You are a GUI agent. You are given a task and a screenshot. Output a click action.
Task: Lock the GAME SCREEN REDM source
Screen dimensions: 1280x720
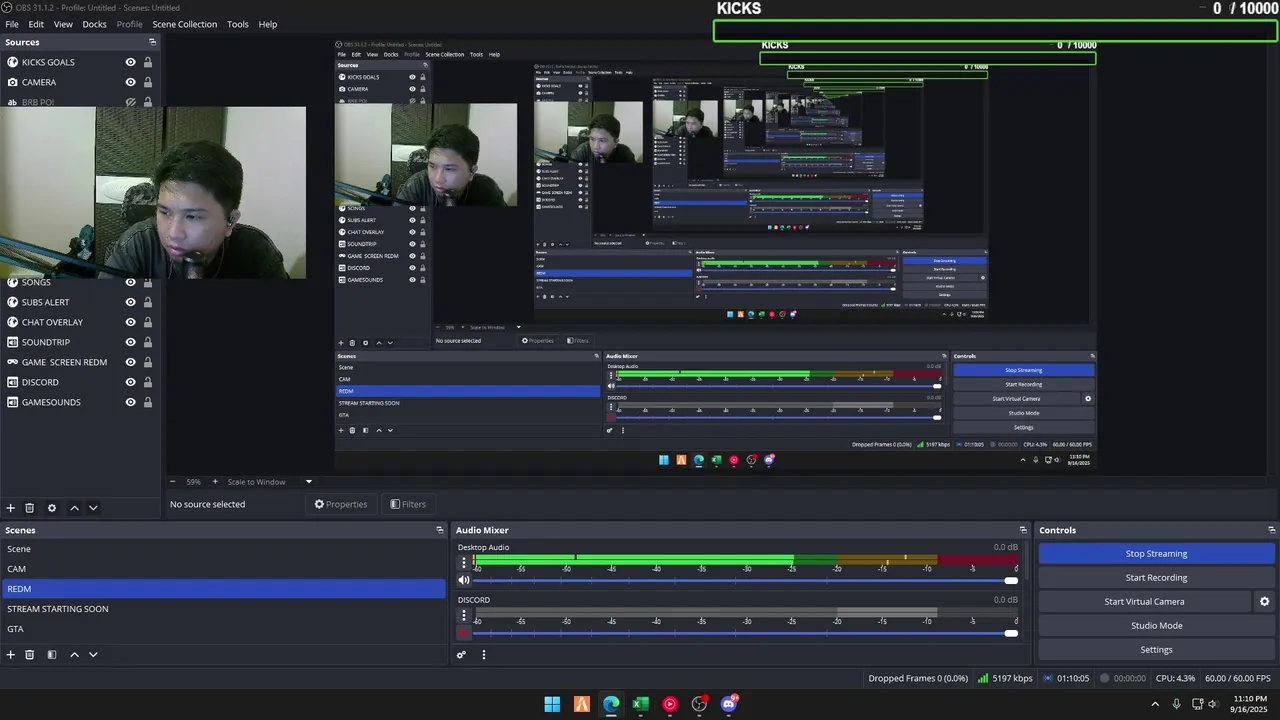point(148,362)
